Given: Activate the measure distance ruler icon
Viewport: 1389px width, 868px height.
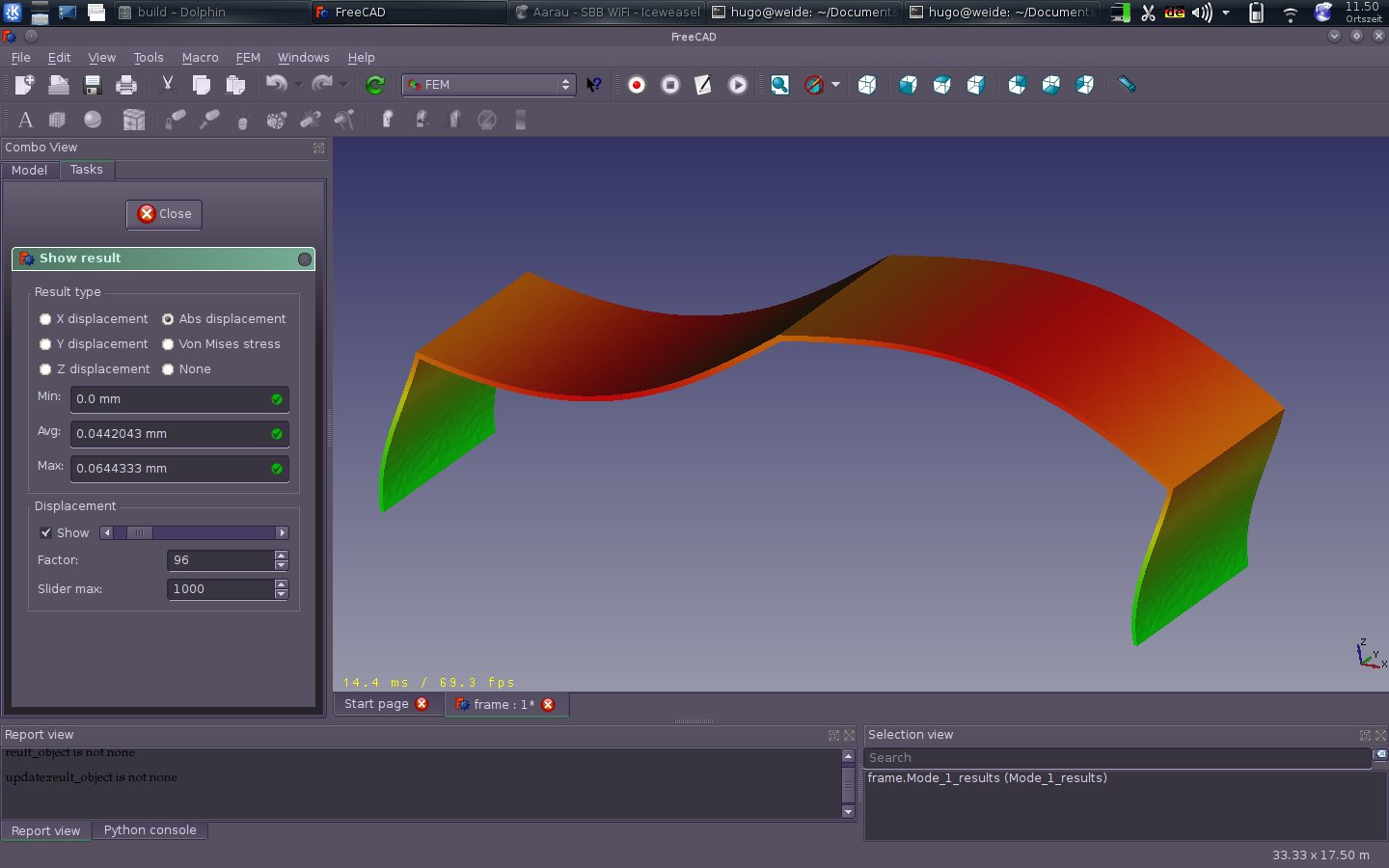Looking at the screenshot, I should click(x=1127, y=85).
